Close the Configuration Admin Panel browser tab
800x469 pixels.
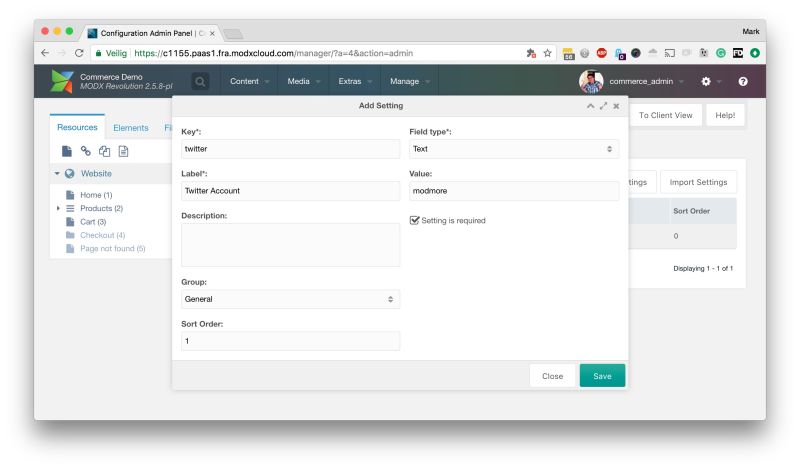click(212, 33)
